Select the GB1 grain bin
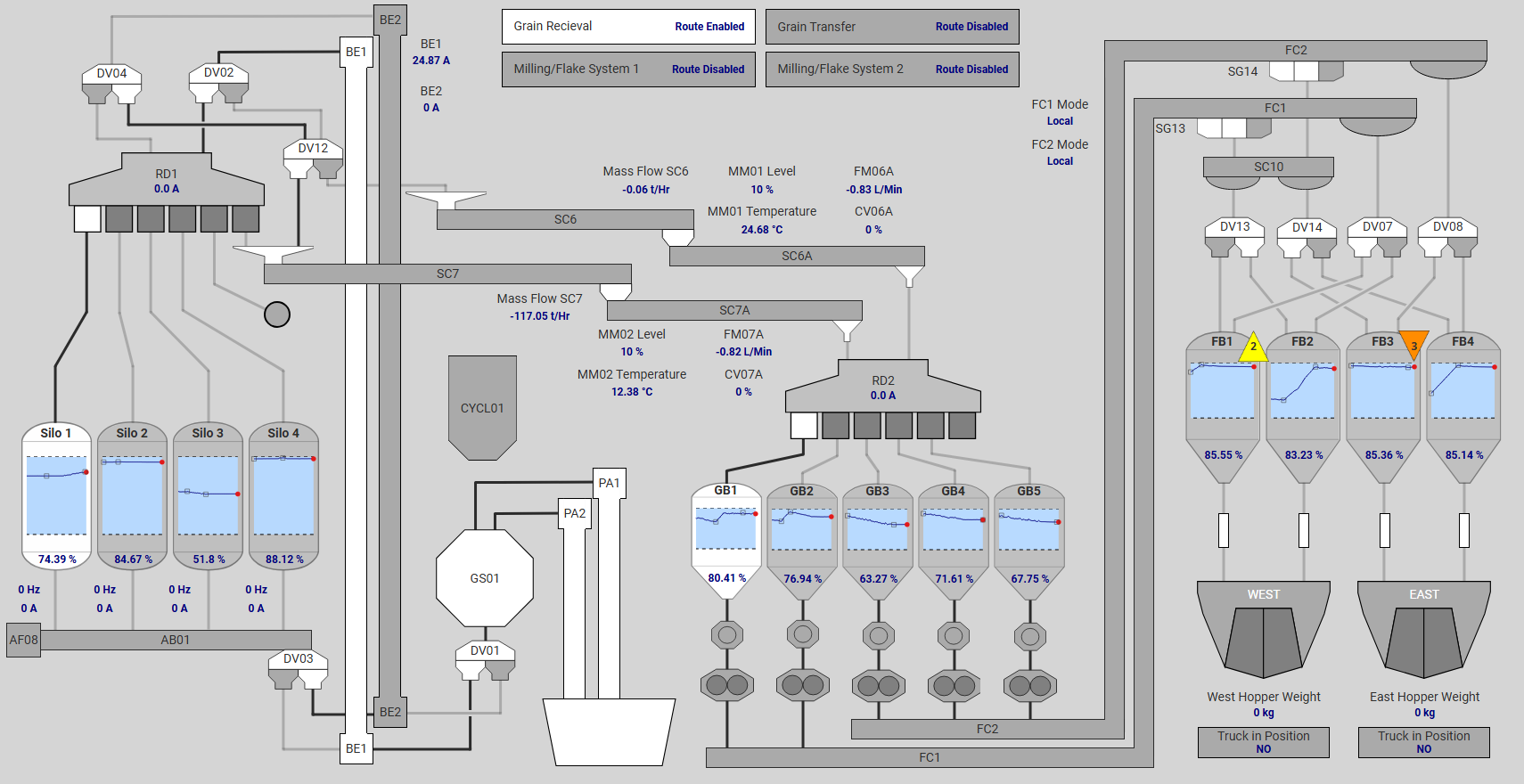The height and width of the screenshot is (784, 1524). click(726, 542)
